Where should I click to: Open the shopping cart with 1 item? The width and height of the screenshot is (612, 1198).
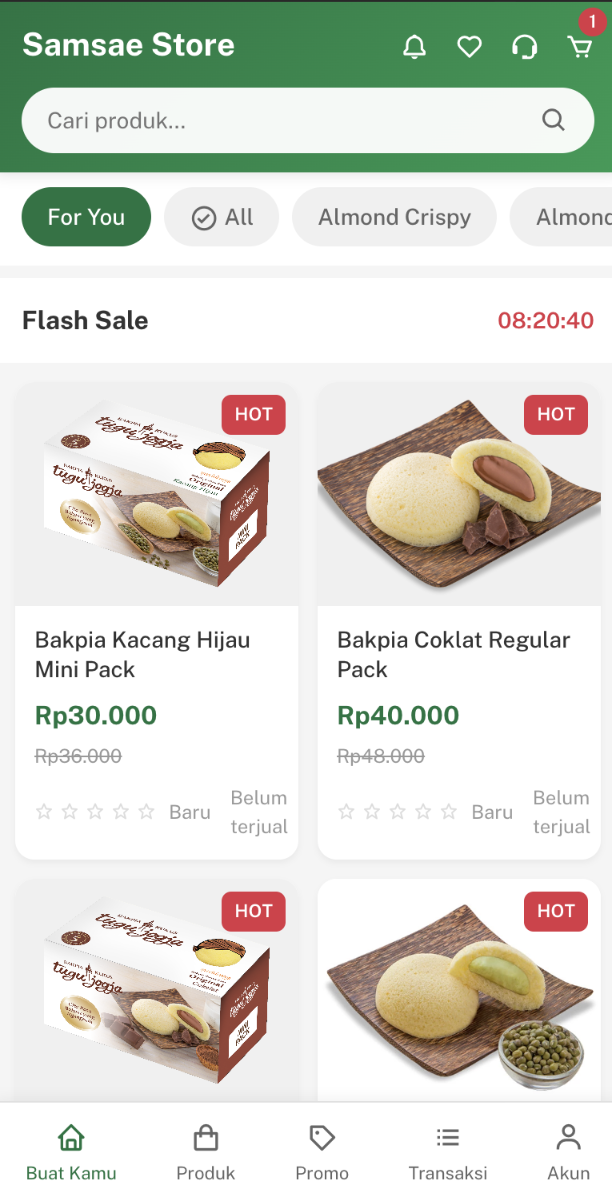(580, 47)
